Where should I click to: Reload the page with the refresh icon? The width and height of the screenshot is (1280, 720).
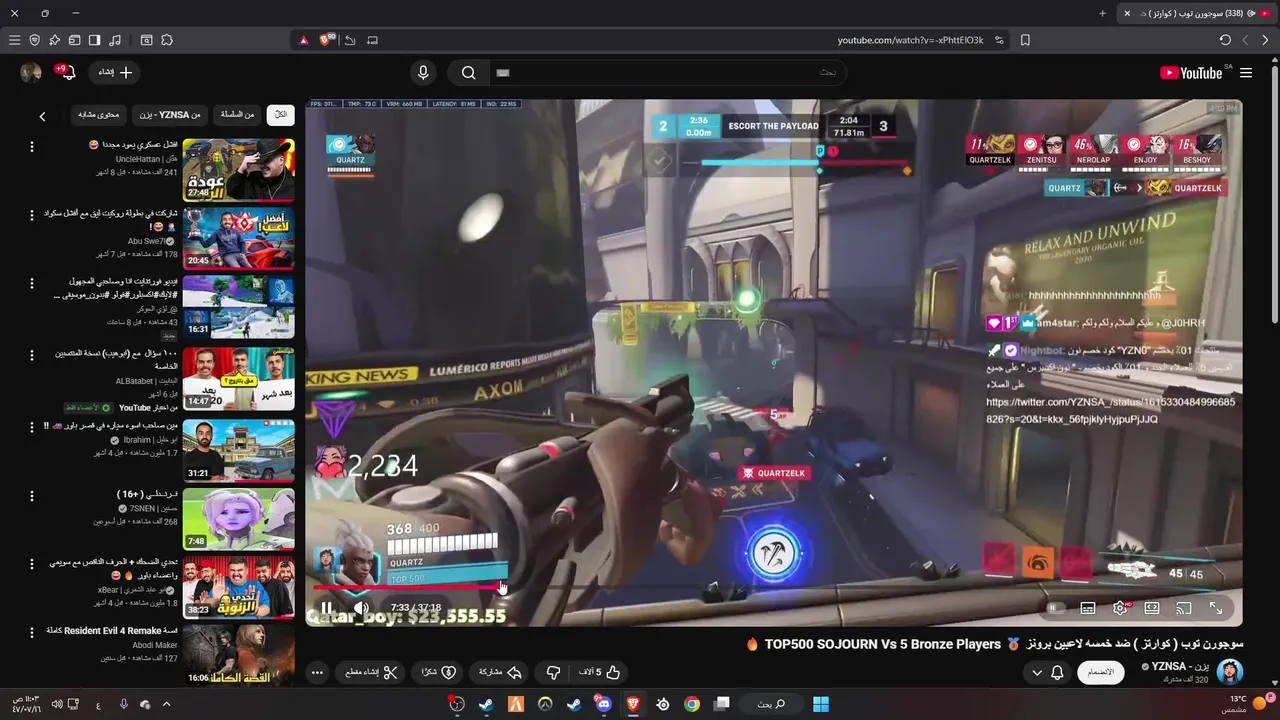[1225, 40]
